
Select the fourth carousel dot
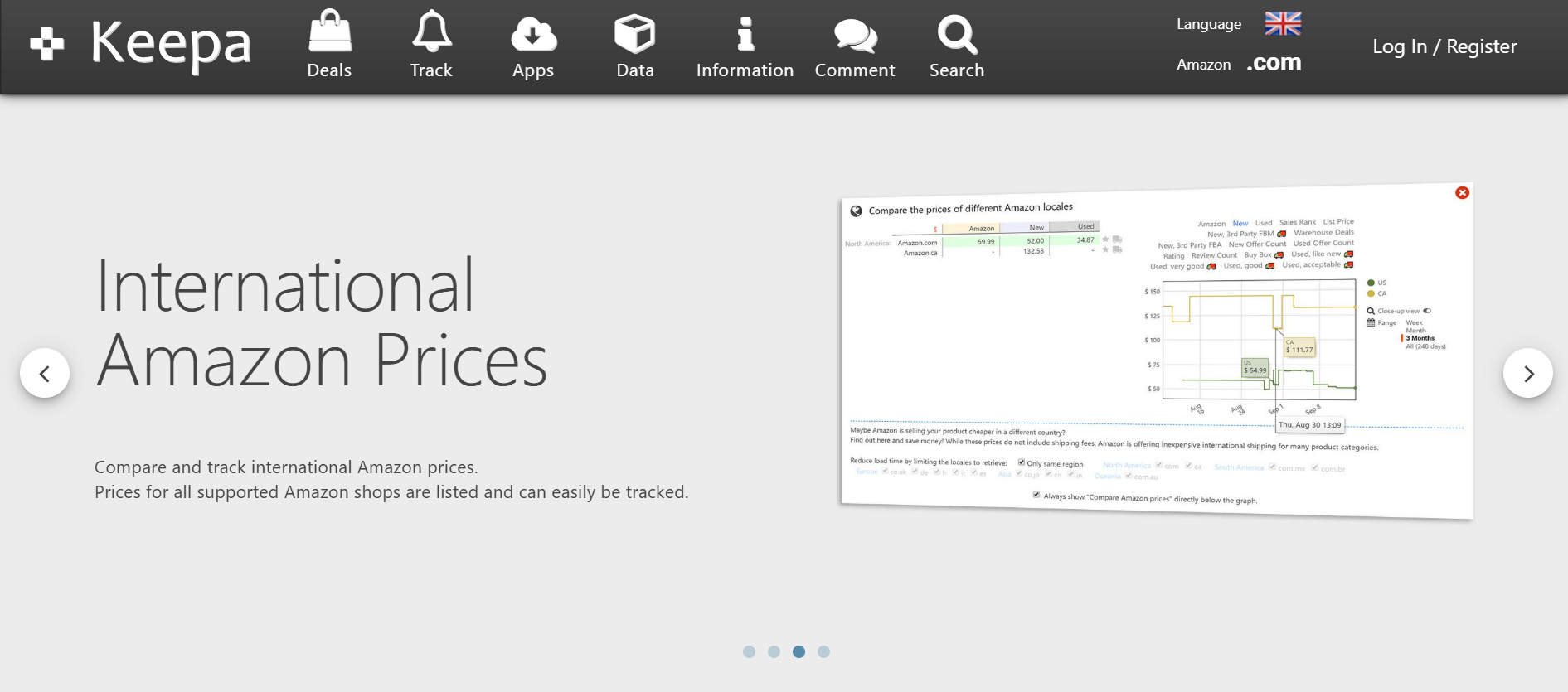[x=823, y=651]
